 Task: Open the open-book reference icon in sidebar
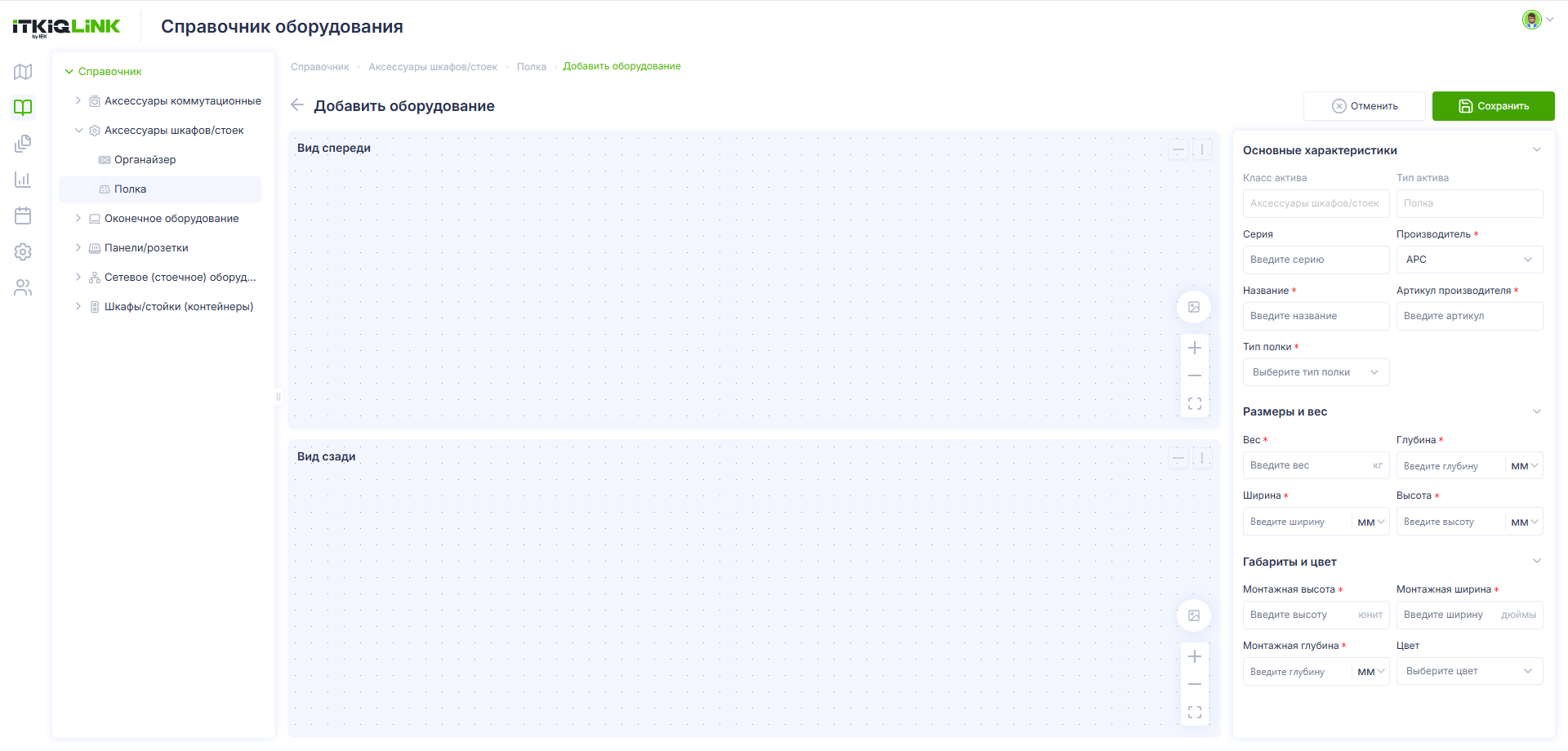coord(23,107)
